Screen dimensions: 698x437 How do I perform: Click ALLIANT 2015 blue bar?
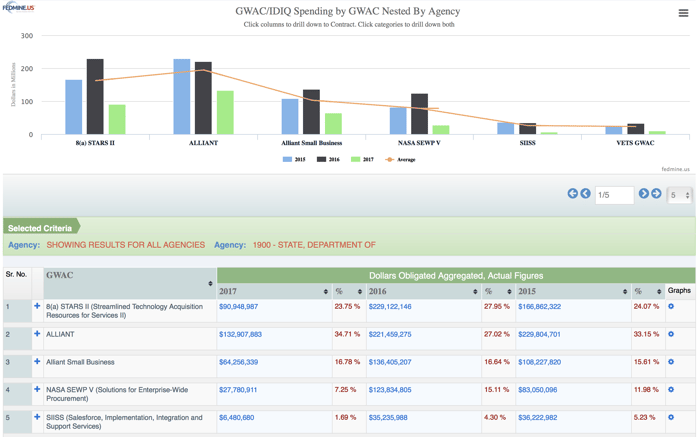pos(182,97)
